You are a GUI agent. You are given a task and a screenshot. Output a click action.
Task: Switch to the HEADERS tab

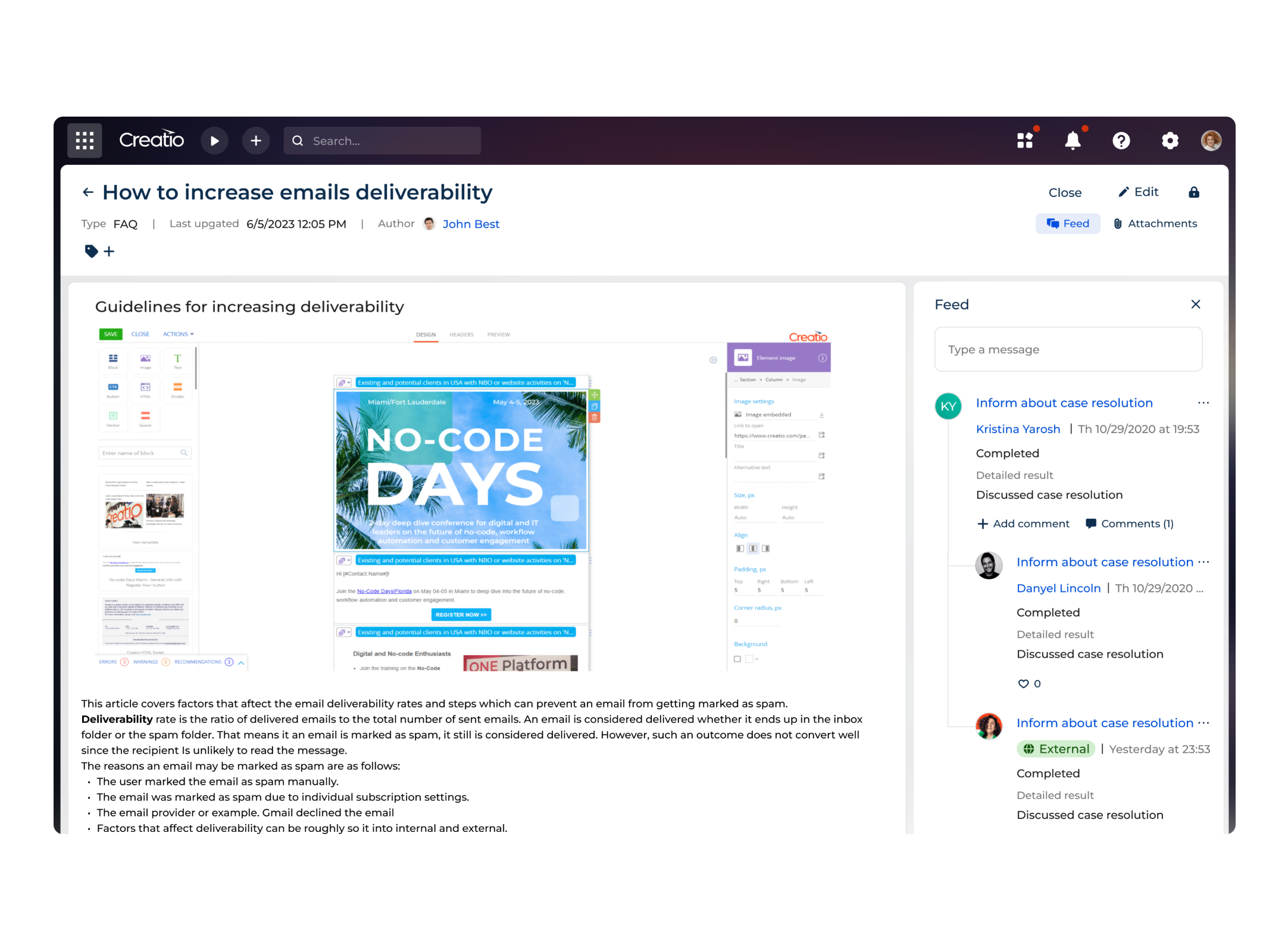[462, 334]
